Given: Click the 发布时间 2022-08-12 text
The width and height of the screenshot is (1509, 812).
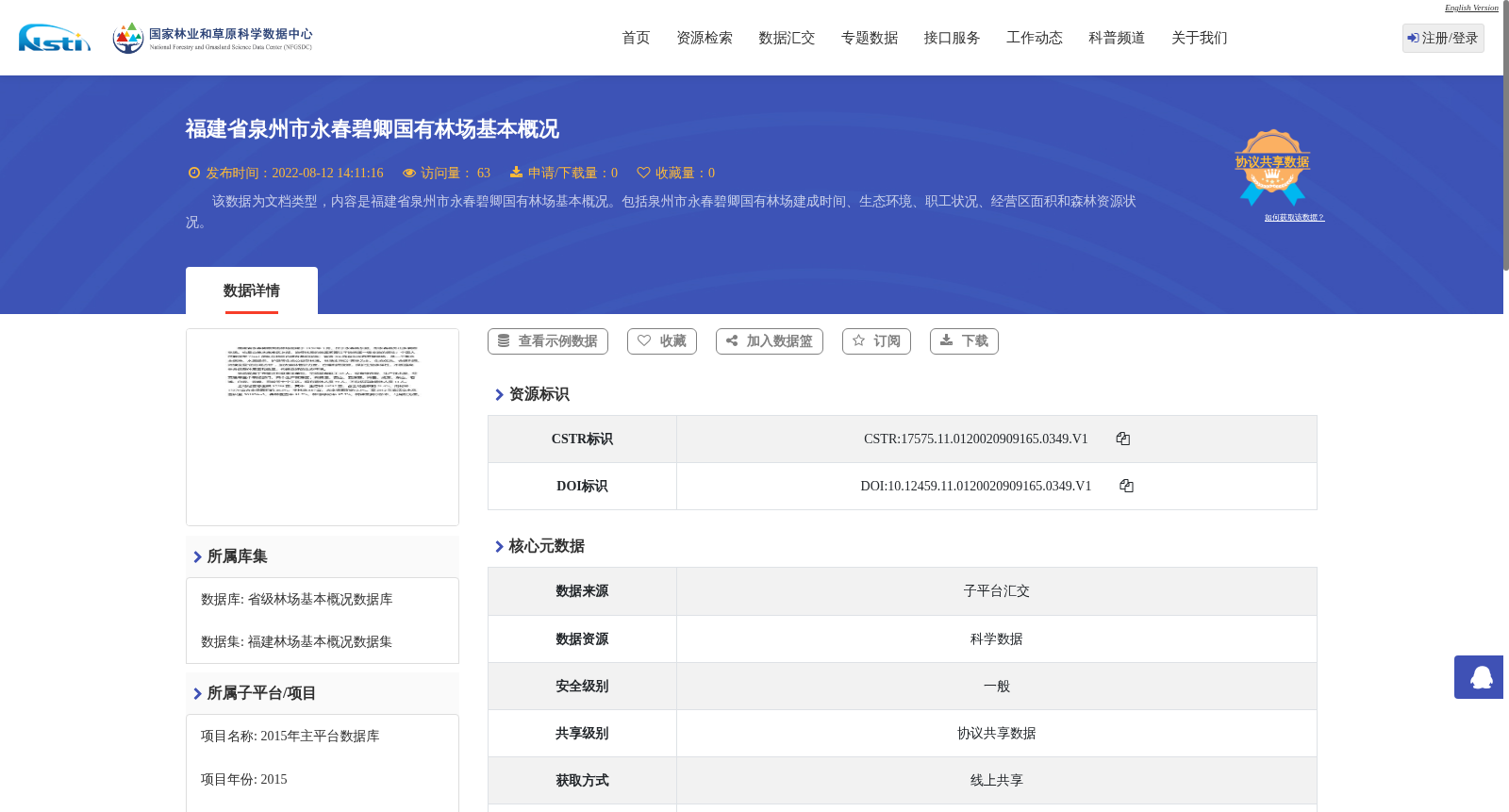Looking at the screenshot, I should [286, 174].
